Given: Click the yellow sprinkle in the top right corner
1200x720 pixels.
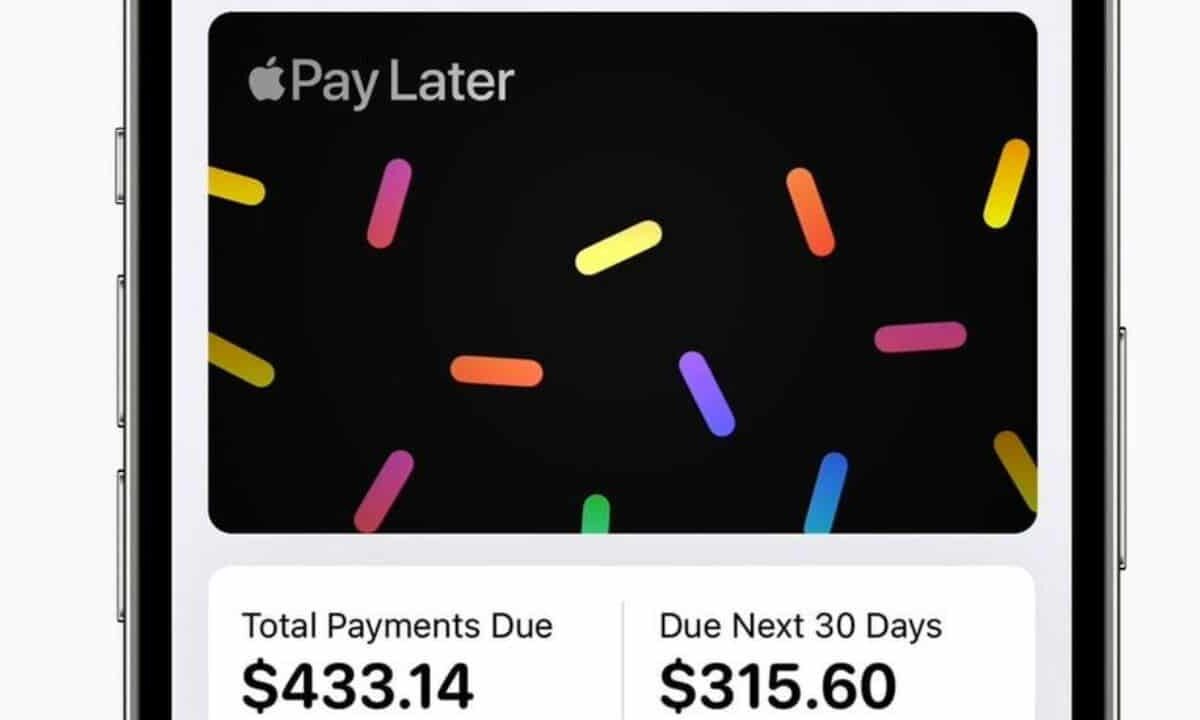Looking at the screenshot, I should point(998,190).
